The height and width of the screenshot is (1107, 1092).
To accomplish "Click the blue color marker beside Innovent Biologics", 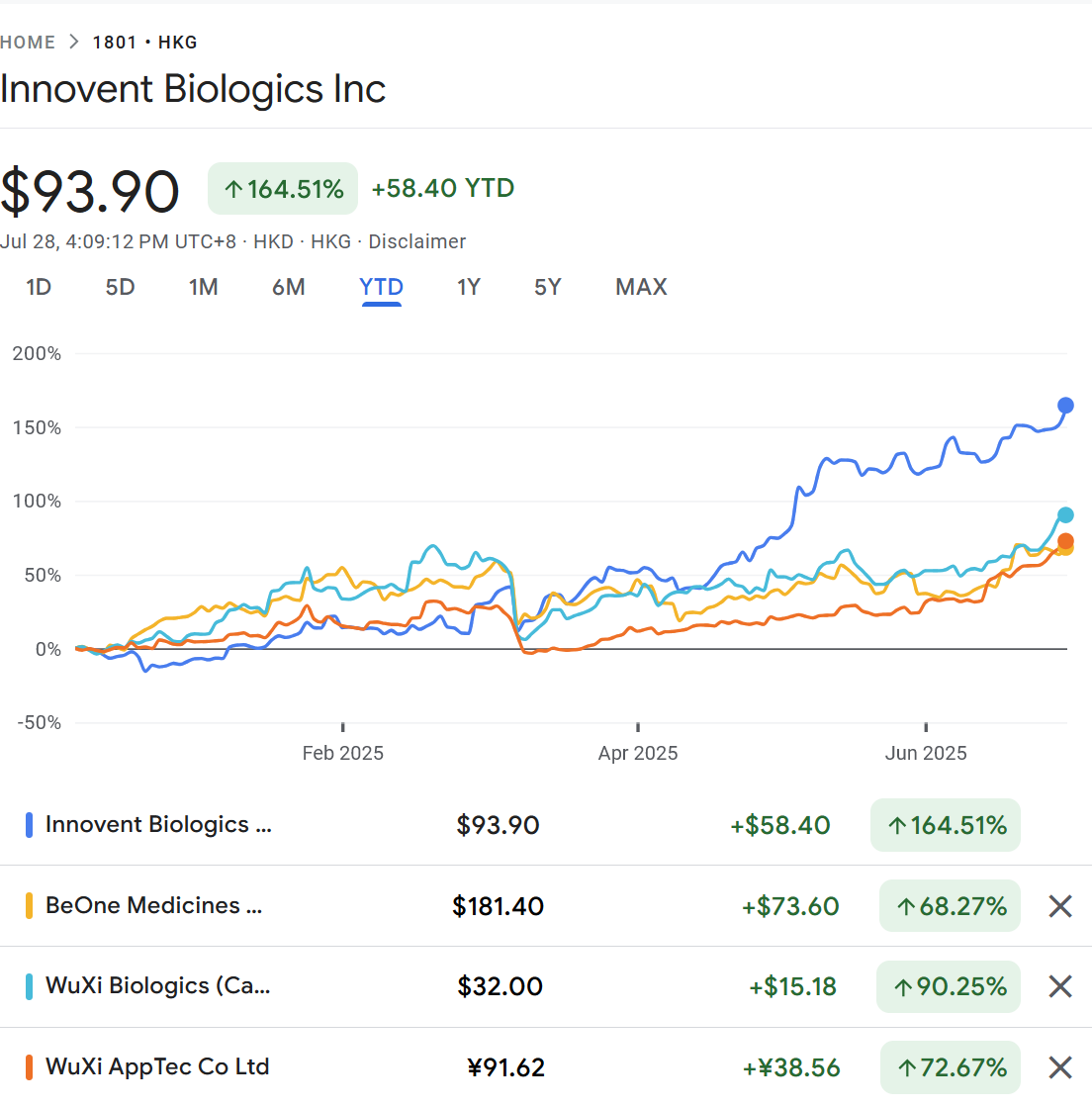I will point(30,825).
